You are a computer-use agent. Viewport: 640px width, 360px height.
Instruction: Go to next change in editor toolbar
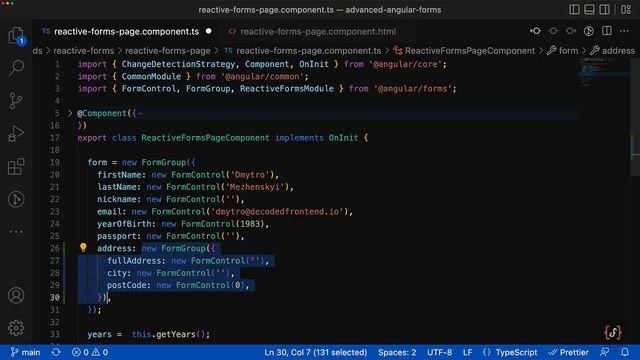[571, 31]
